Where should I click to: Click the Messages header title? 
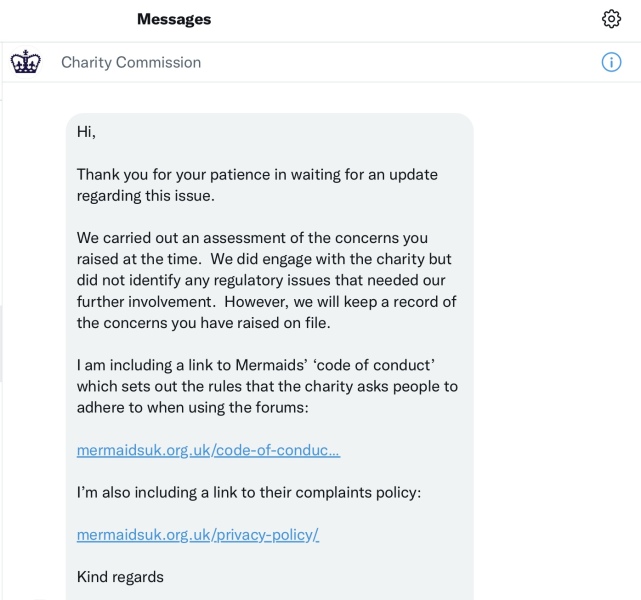[x=174, y=19]
